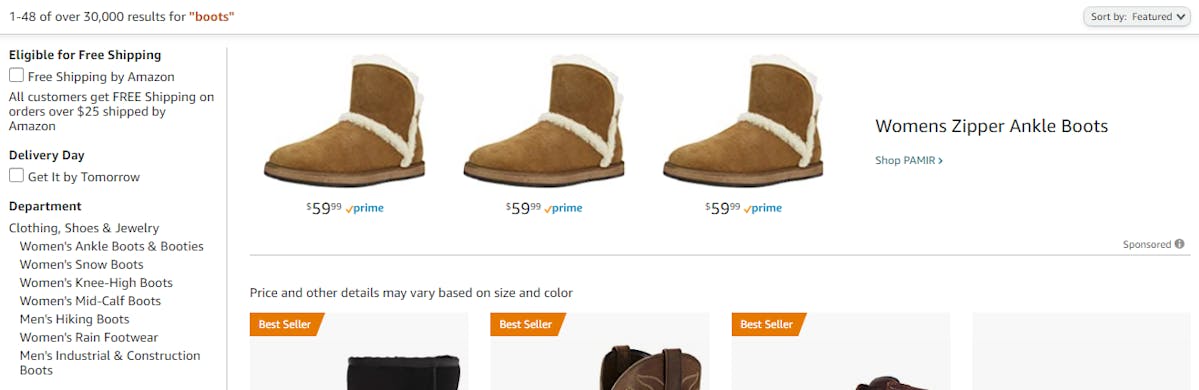Screen dimensions: 1199x390
Task: Select Men's Hiking Boots category
Action: point(75,319)
